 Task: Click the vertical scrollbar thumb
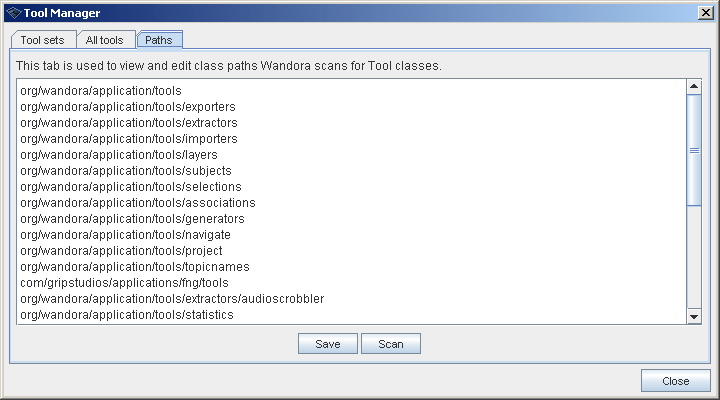pyautogui.click(x=694, y=150)
